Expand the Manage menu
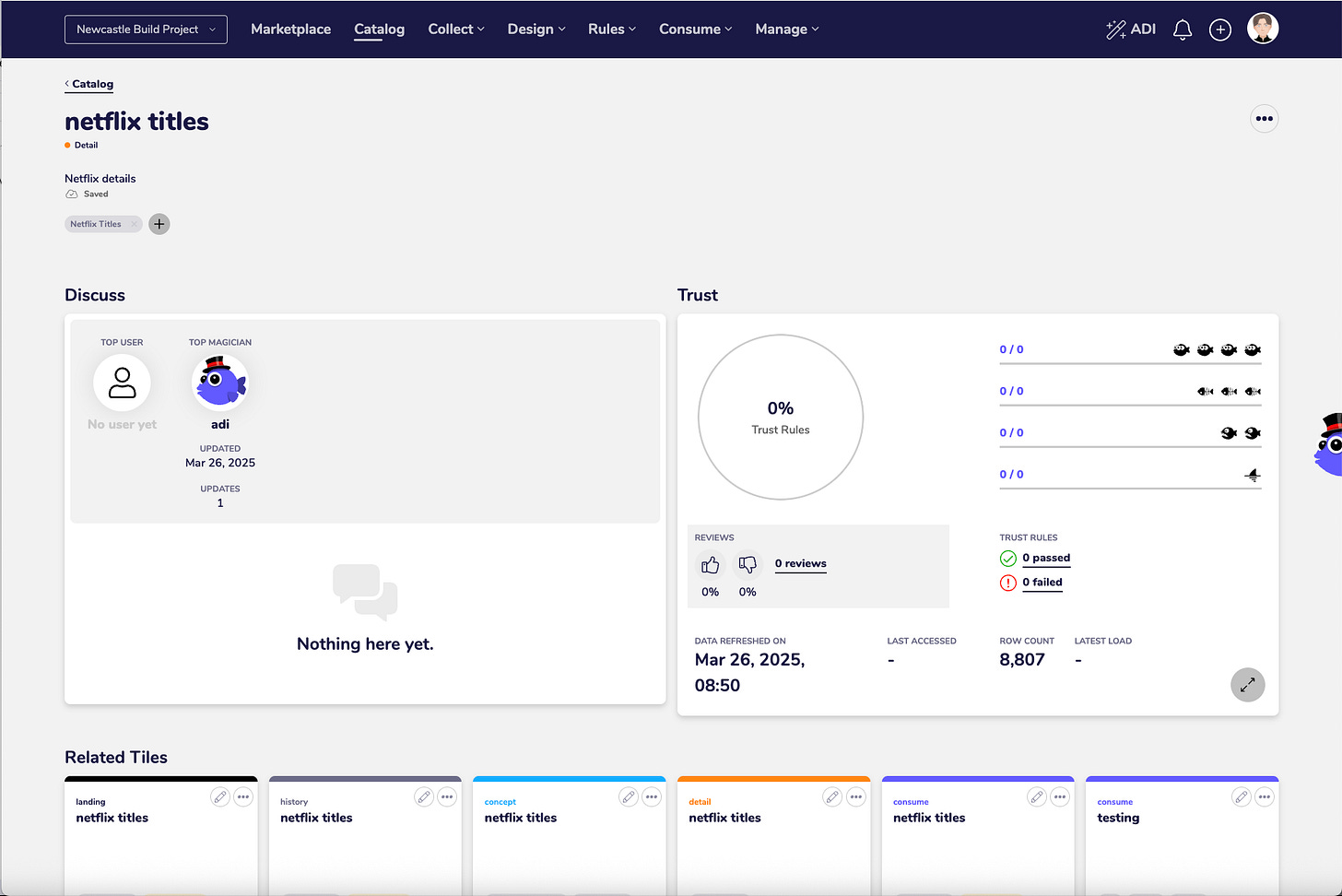Screen dimensions: 1342x896 pyautogui.click(x=787, y=29)
